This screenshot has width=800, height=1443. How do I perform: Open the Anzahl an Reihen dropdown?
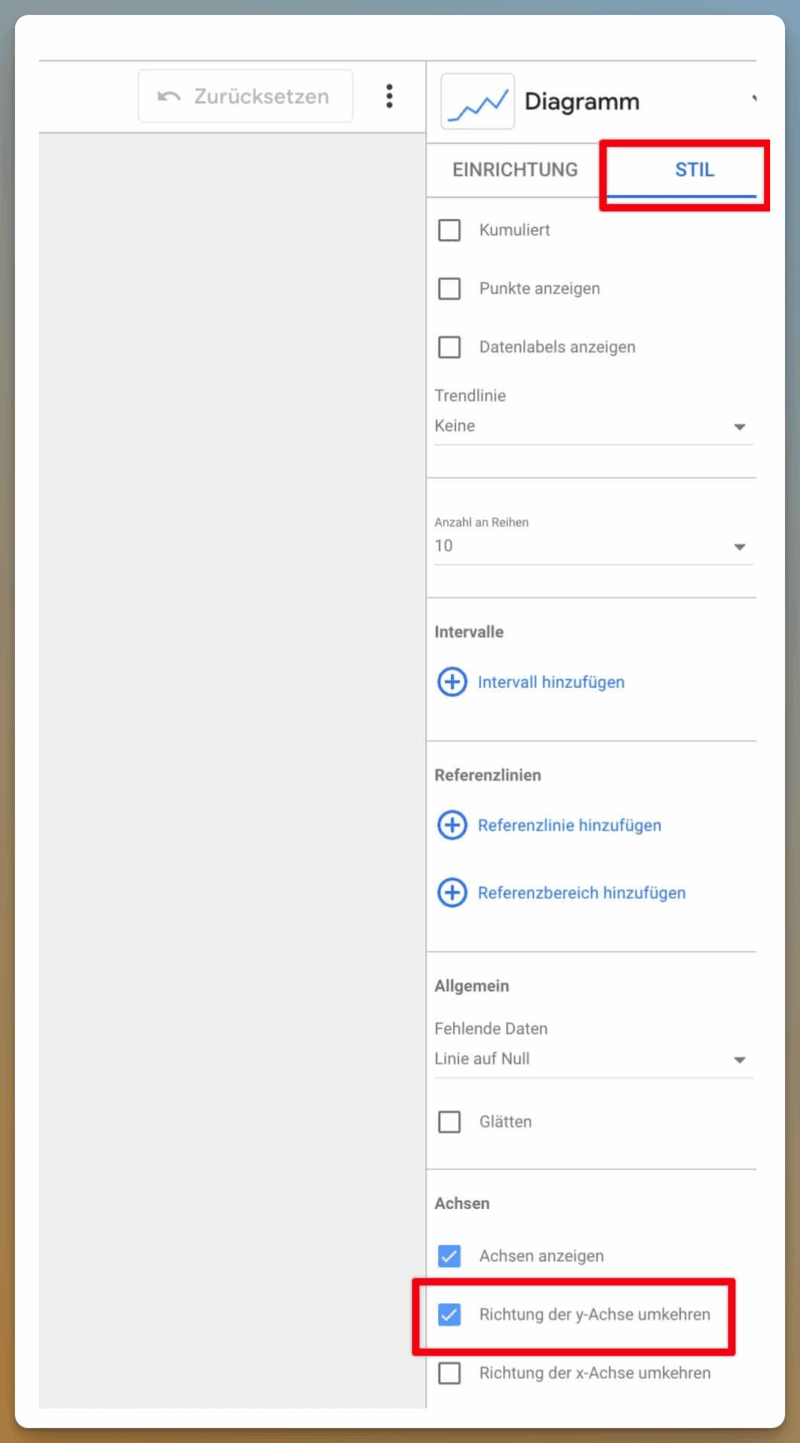[593, 546]
